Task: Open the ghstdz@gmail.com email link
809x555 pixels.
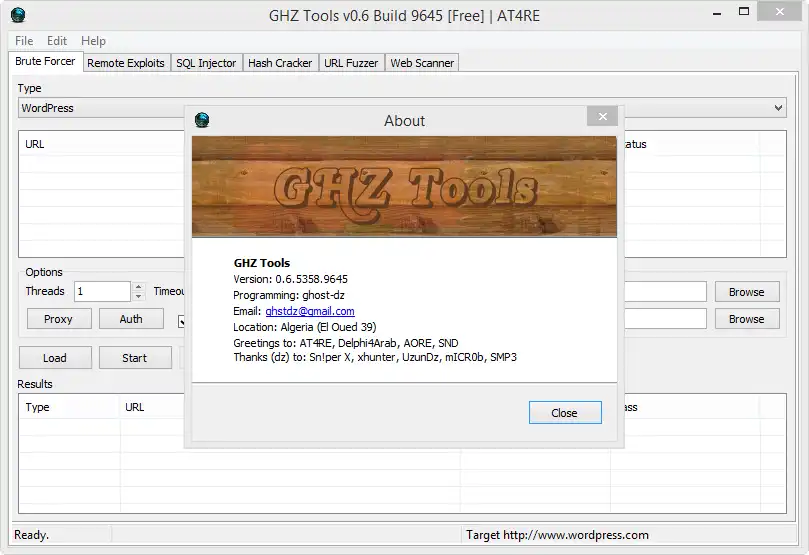Action: coord(310,311)
